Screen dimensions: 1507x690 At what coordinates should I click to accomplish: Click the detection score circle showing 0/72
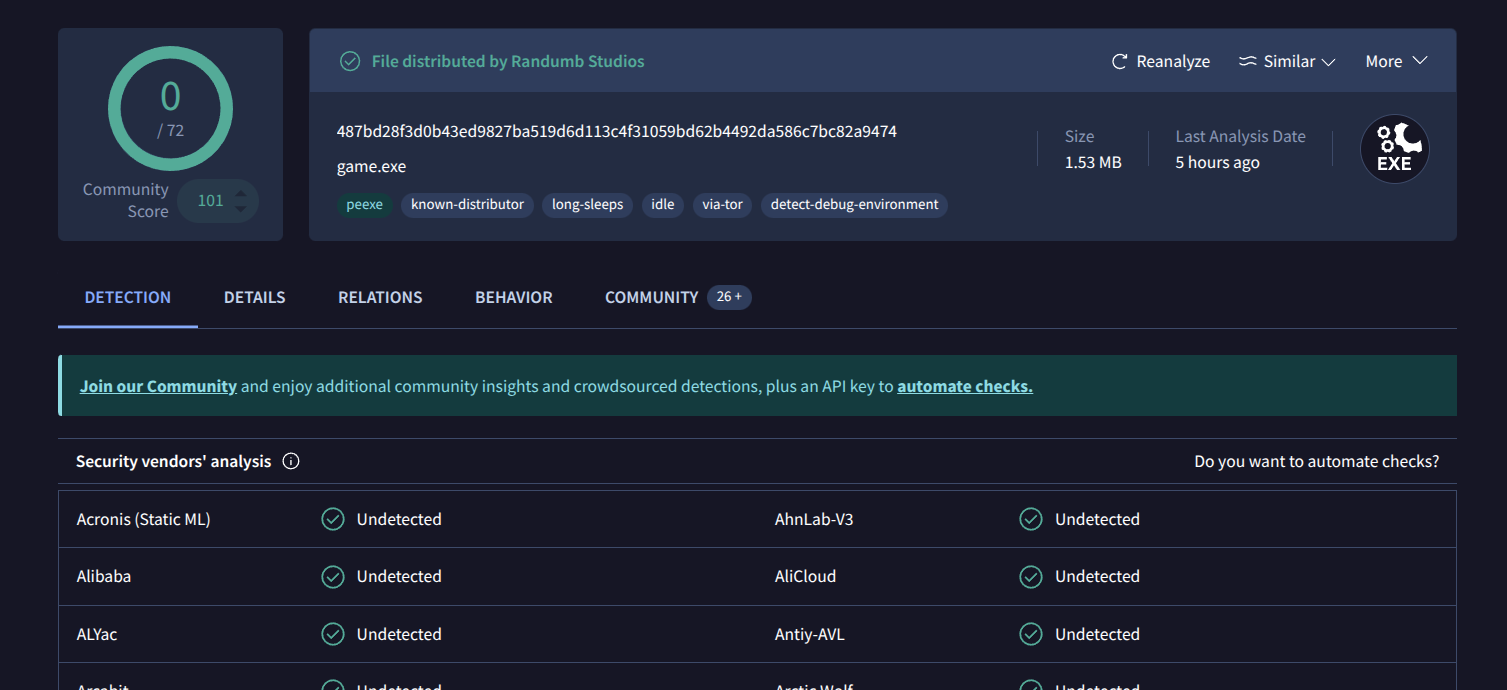coord(170,109)
